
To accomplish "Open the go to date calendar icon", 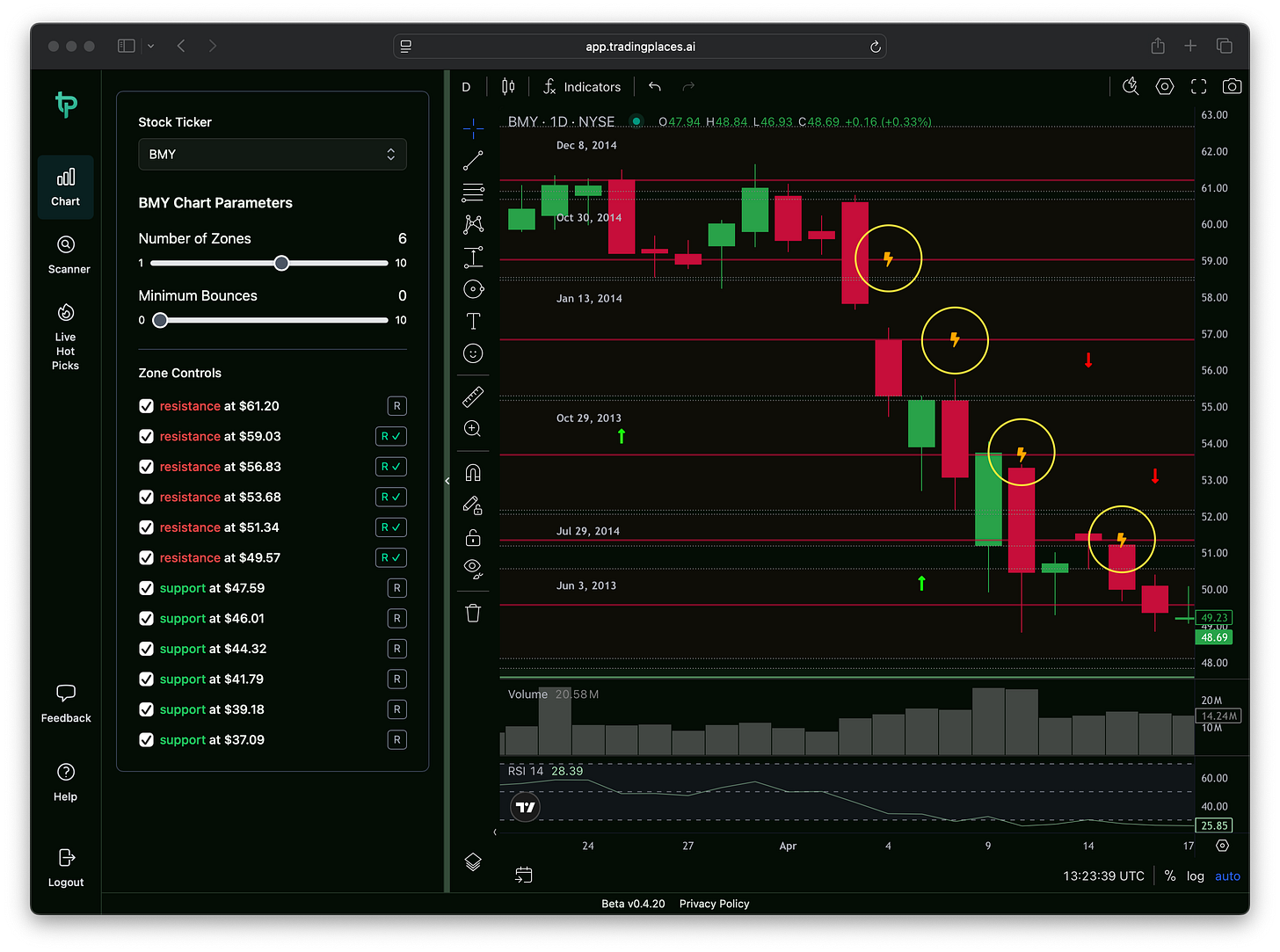I will point(524,875).
